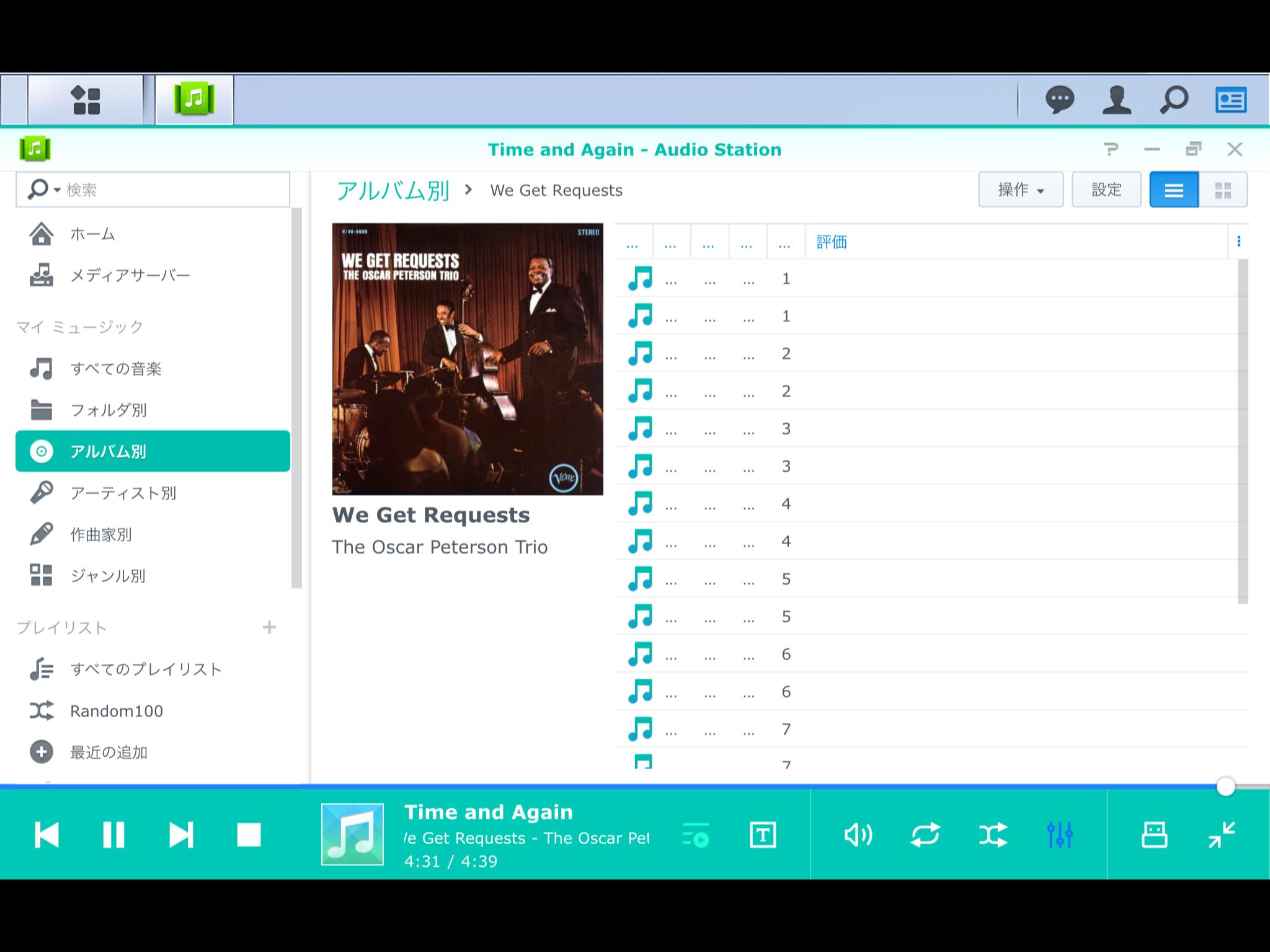The image size is (1270, 952).
Task: Open the equalizer sliders icon
Action: coord(1060,835)
